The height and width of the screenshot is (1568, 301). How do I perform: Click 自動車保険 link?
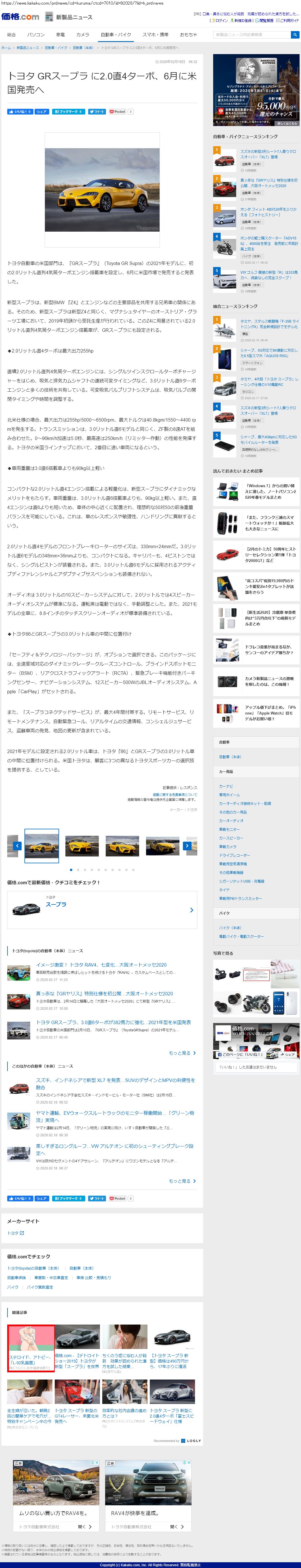[16, 1278]
